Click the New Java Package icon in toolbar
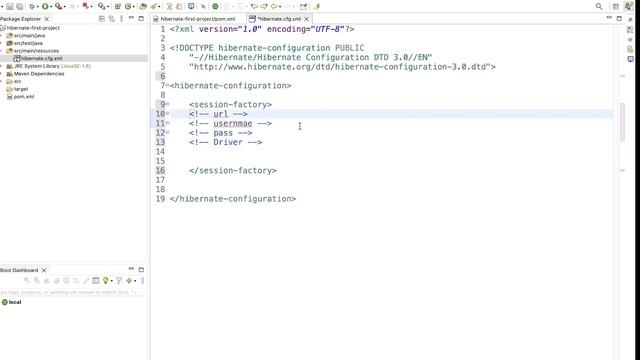Screen dimensions: 640x360 [x=118, y=7]
